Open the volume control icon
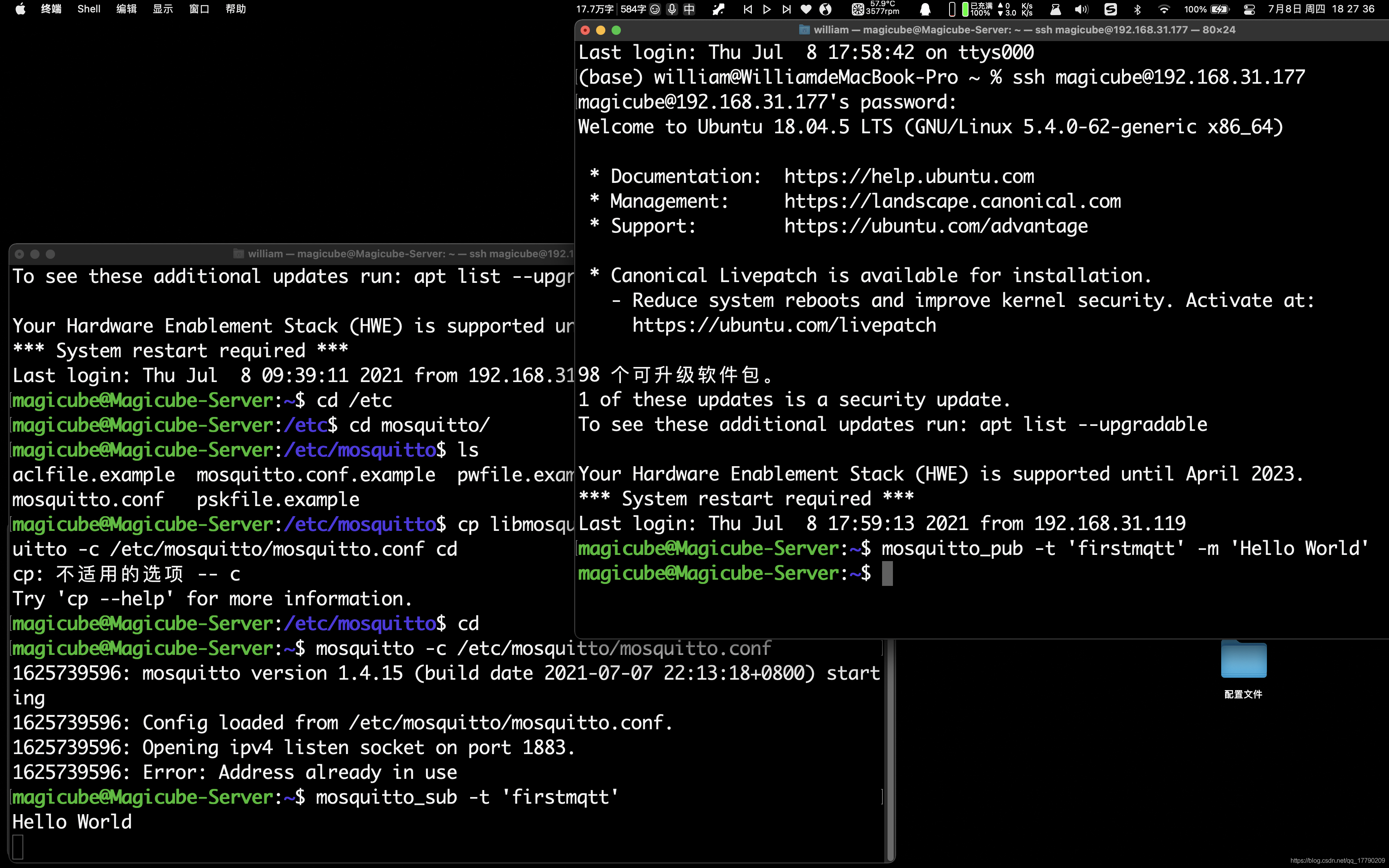 (x=1081, y=9)
